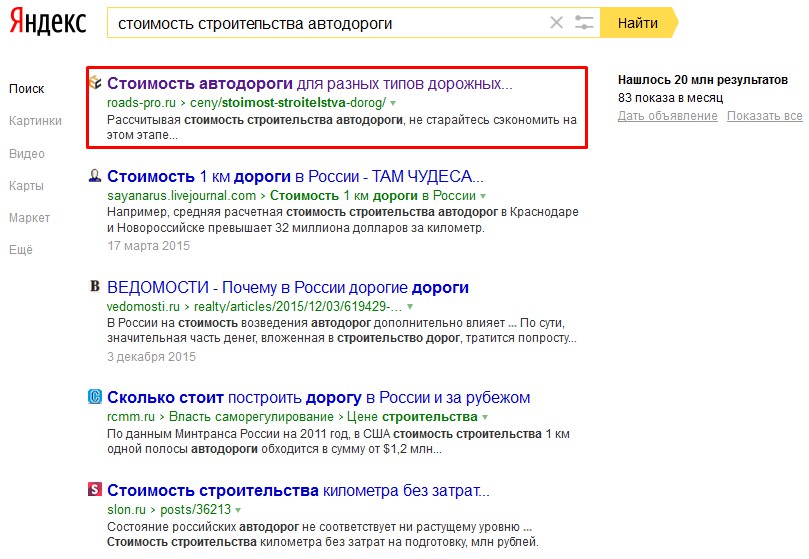Click the rcmm.ru result favicon

[95, 397]
